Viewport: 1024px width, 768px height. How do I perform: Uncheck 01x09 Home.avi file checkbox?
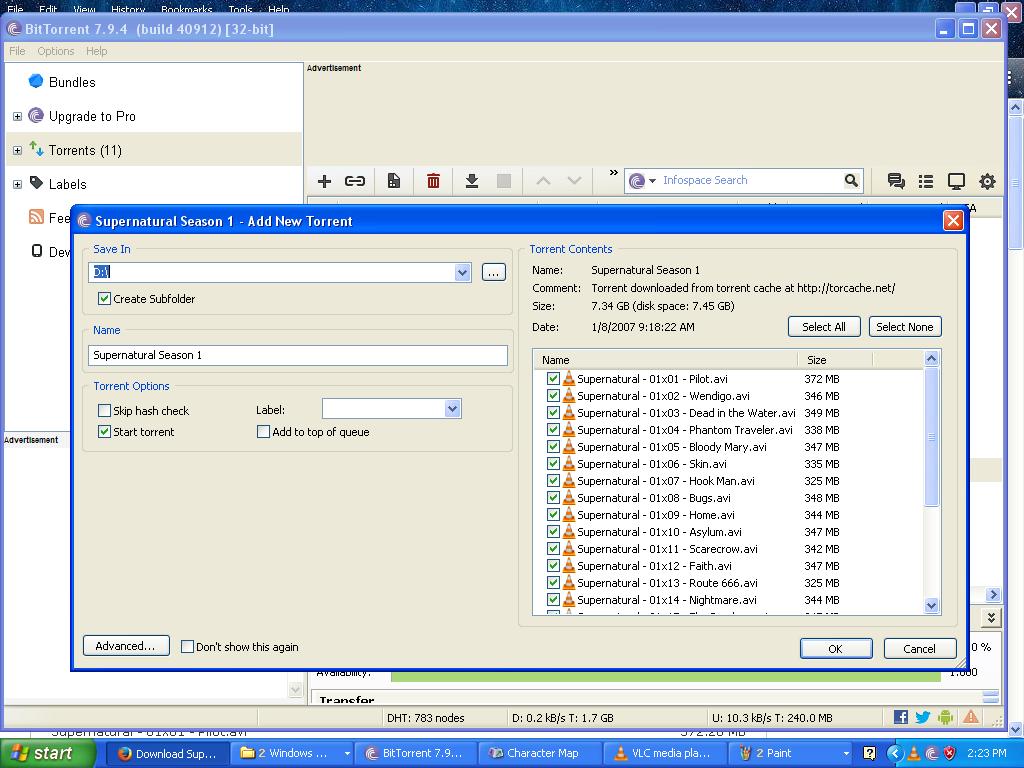pyautogui.click(x=553, y=514)
